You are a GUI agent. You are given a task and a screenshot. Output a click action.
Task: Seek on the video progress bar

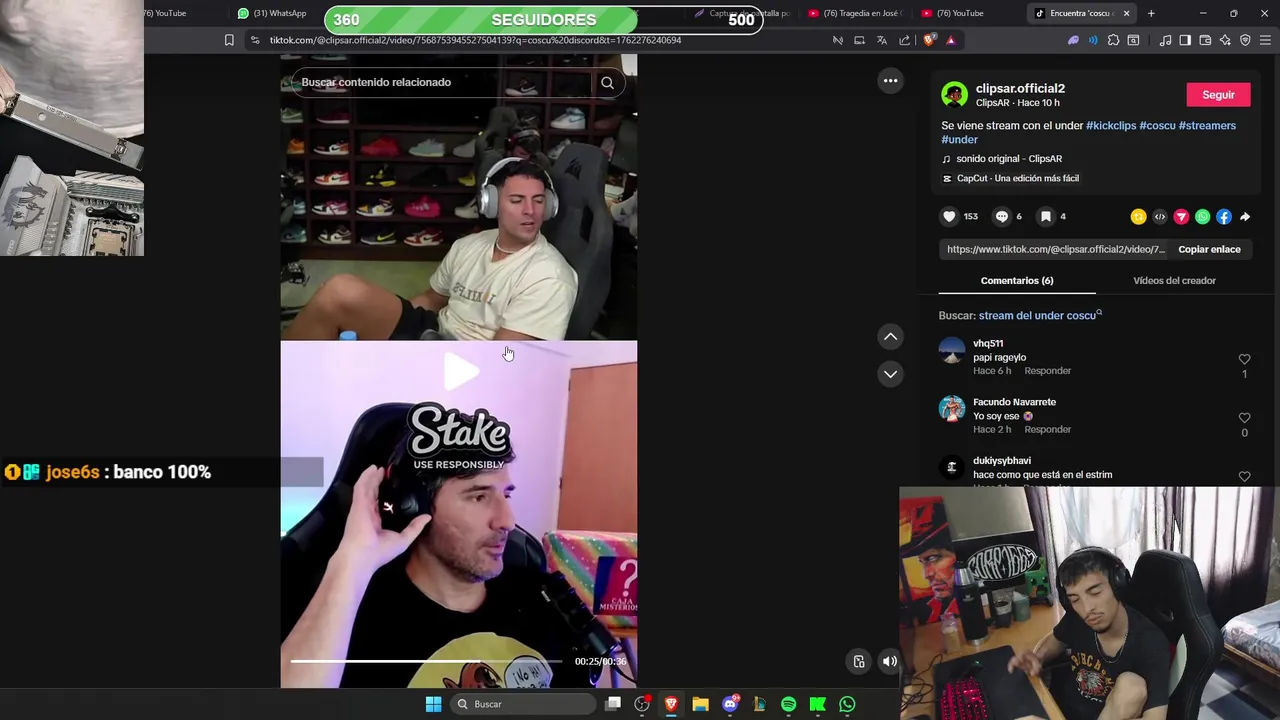[427, 661]
